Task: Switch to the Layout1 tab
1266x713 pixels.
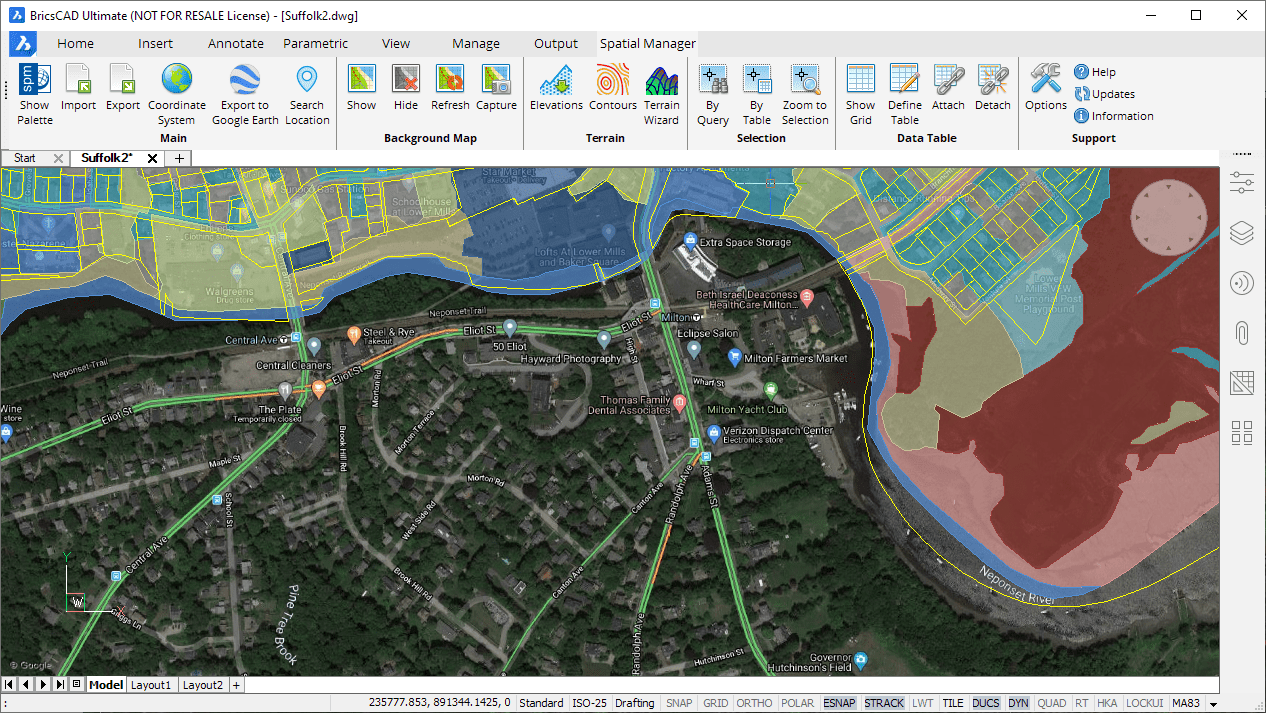Action: pyautogui.click(x=151, y=685)
